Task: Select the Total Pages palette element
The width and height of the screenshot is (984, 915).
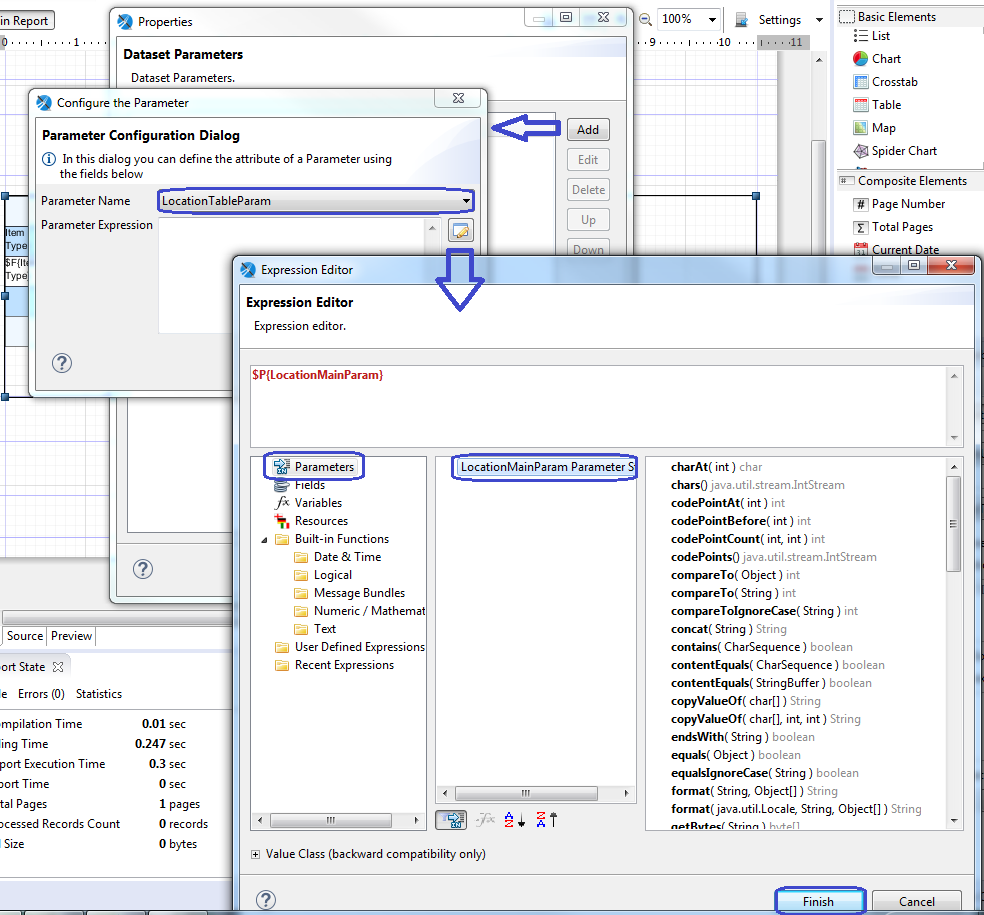Action: pyautogui.click(x=893, y=227)
